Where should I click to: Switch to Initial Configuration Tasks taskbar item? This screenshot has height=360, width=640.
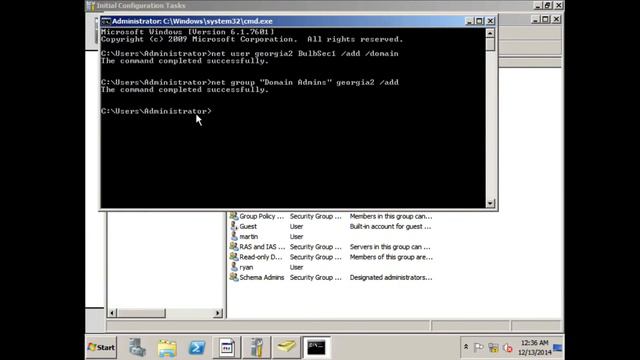pyautogui.click(x=257, y=347)
